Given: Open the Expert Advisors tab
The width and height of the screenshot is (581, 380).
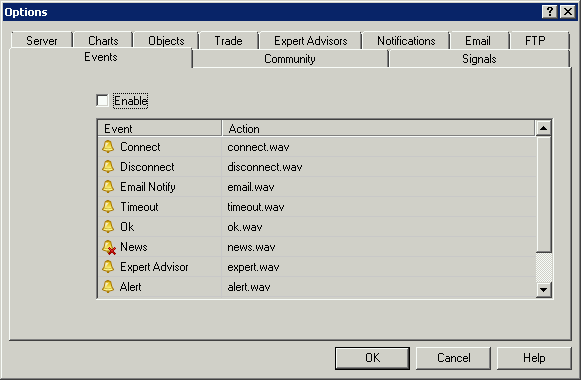Looking at the screenshot, I should coord(311,40).
